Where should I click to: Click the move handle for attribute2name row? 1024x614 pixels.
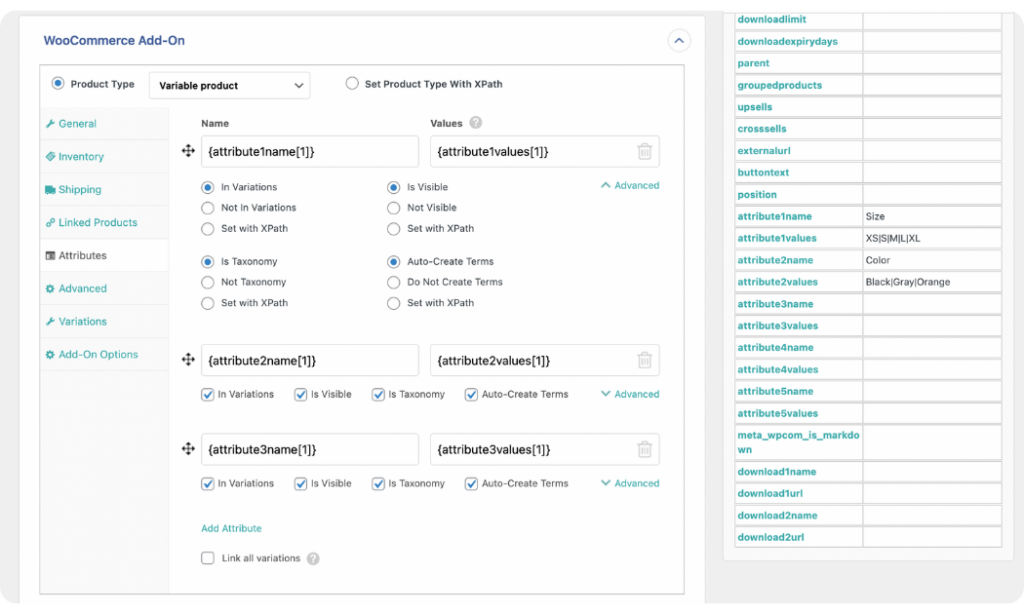[x=188, y=360]
